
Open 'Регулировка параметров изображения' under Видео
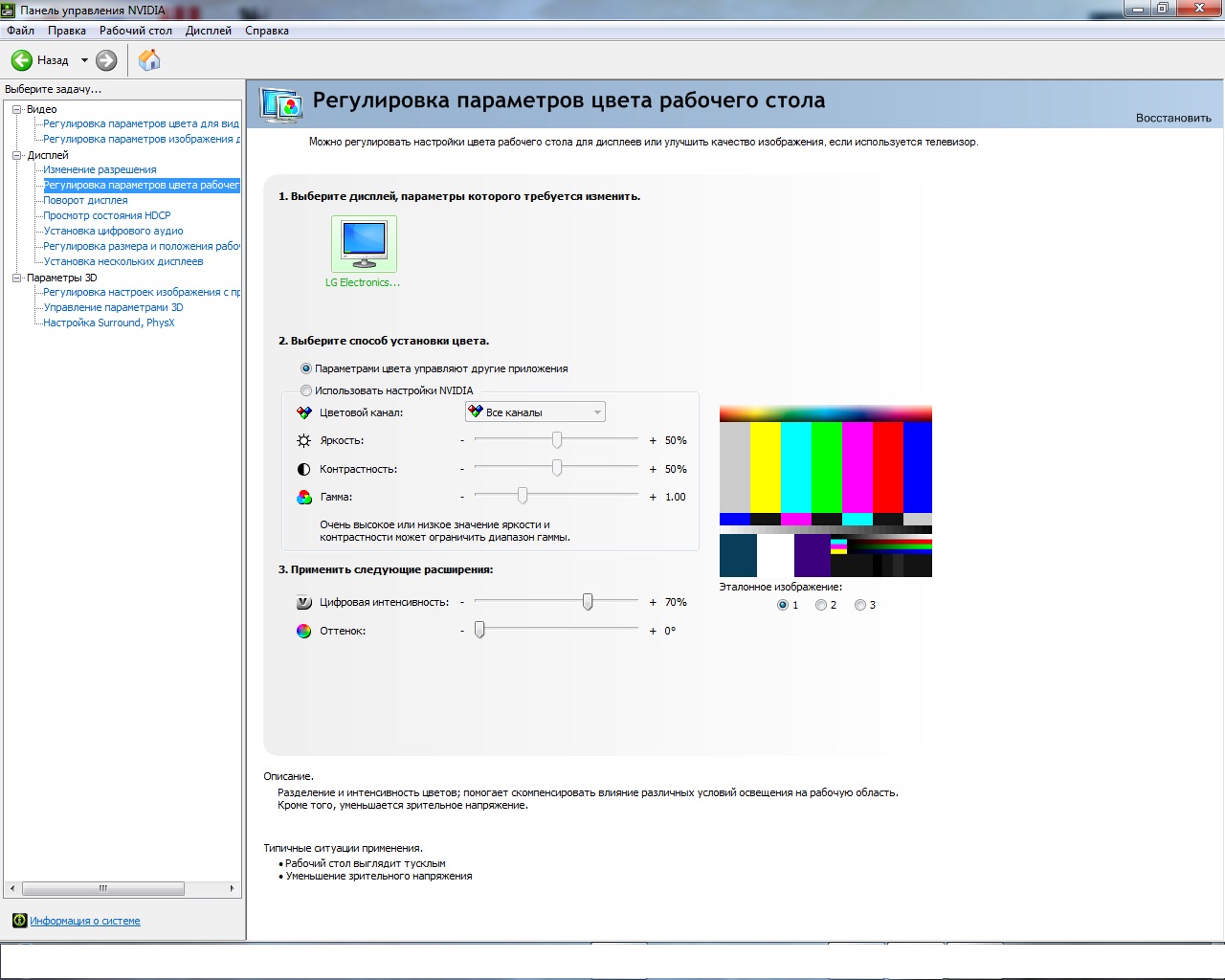pyautogui.click(x=142, y=139)
